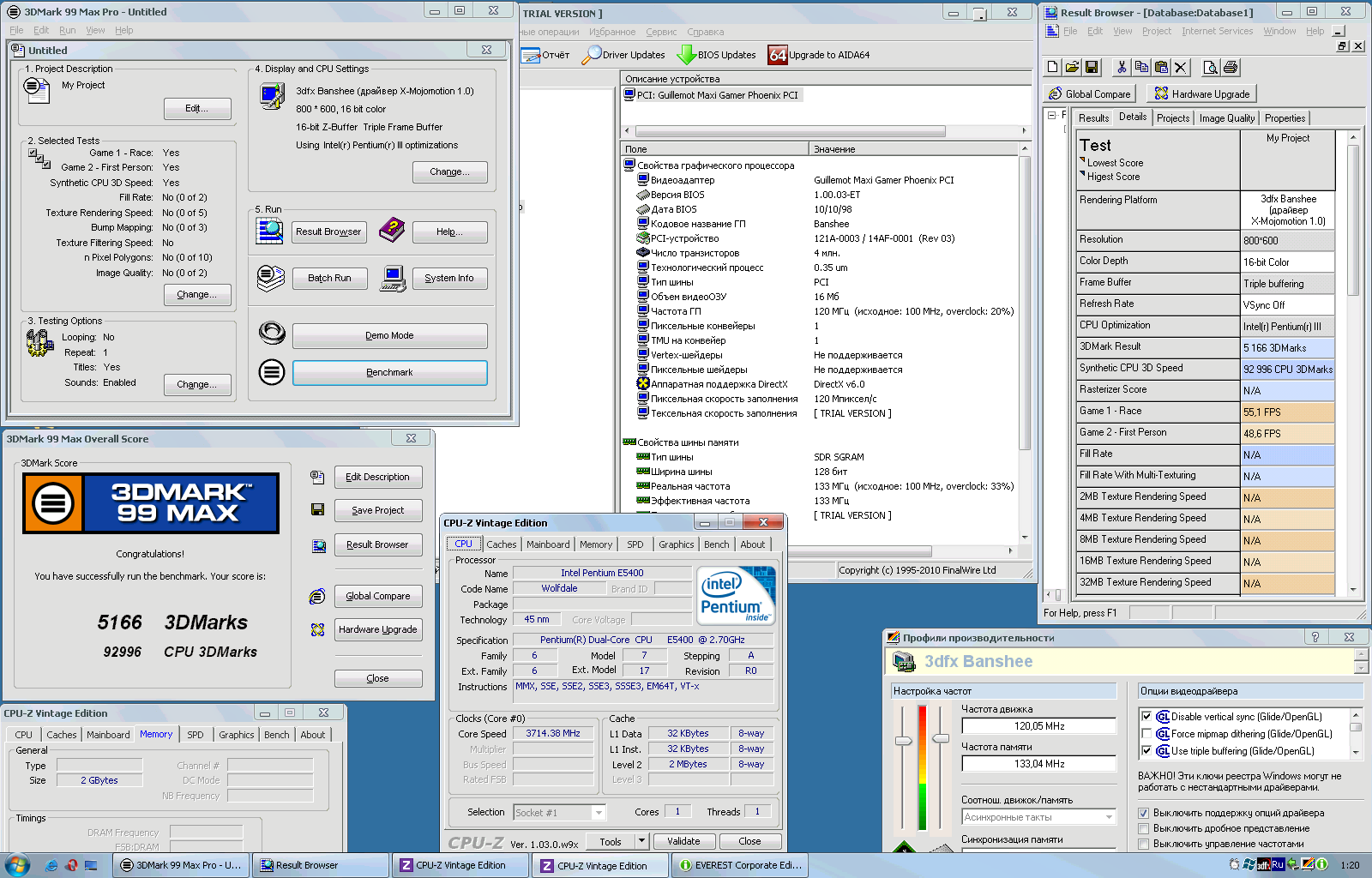Click Save Project button in Overall Score window

tap(378, 510)
